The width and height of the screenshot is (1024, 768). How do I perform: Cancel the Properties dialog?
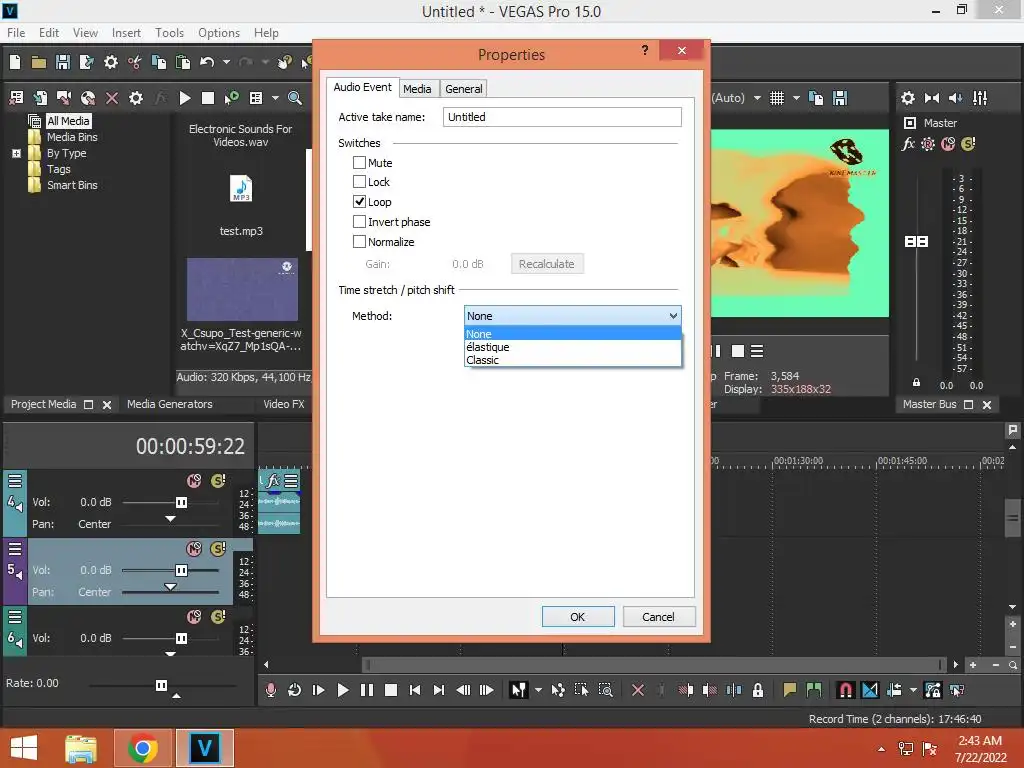pos(658,616)
